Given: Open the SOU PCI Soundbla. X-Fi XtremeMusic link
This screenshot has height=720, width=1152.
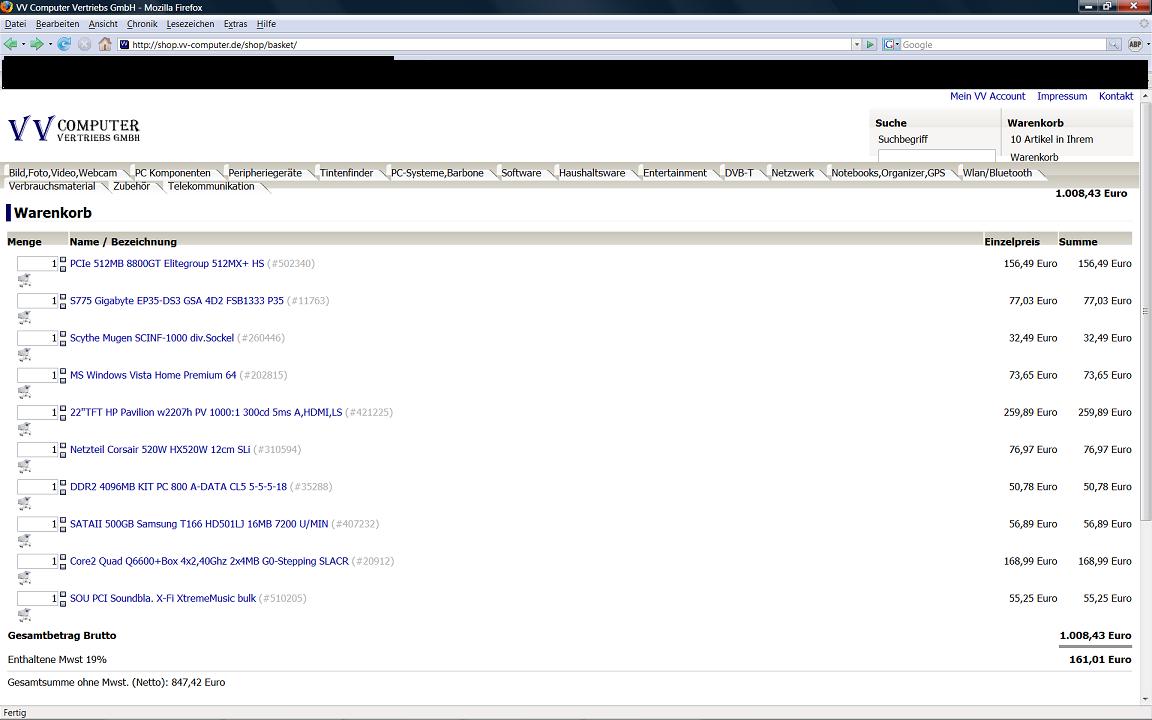Looking at the screenshot, I should point(163,598).
